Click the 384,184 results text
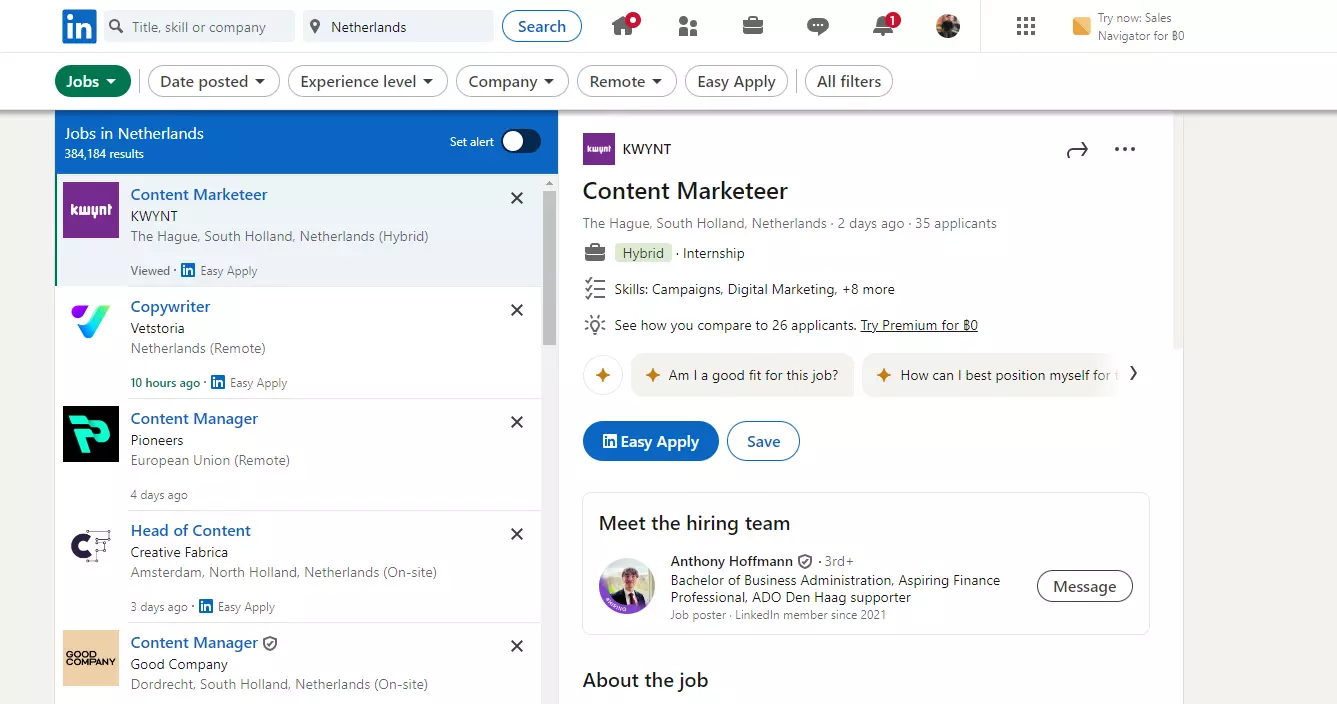Viewport: 1337px width, 704px height. tap(104, 154)
